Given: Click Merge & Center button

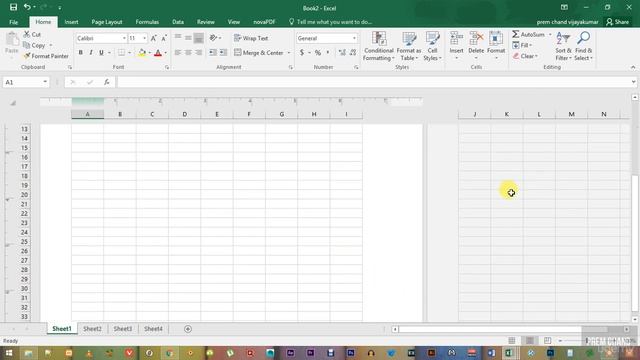Looking at the screenshot, I should tap(259, 53).
